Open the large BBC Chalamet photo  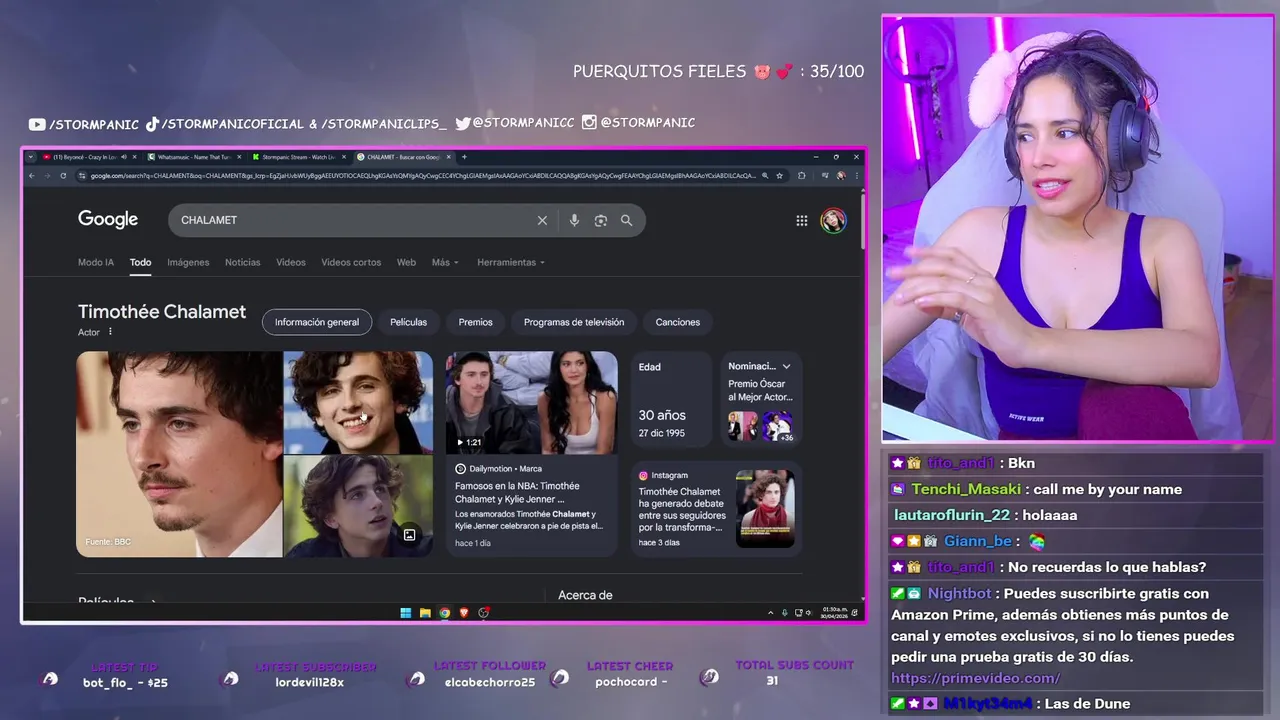(180, 454)
